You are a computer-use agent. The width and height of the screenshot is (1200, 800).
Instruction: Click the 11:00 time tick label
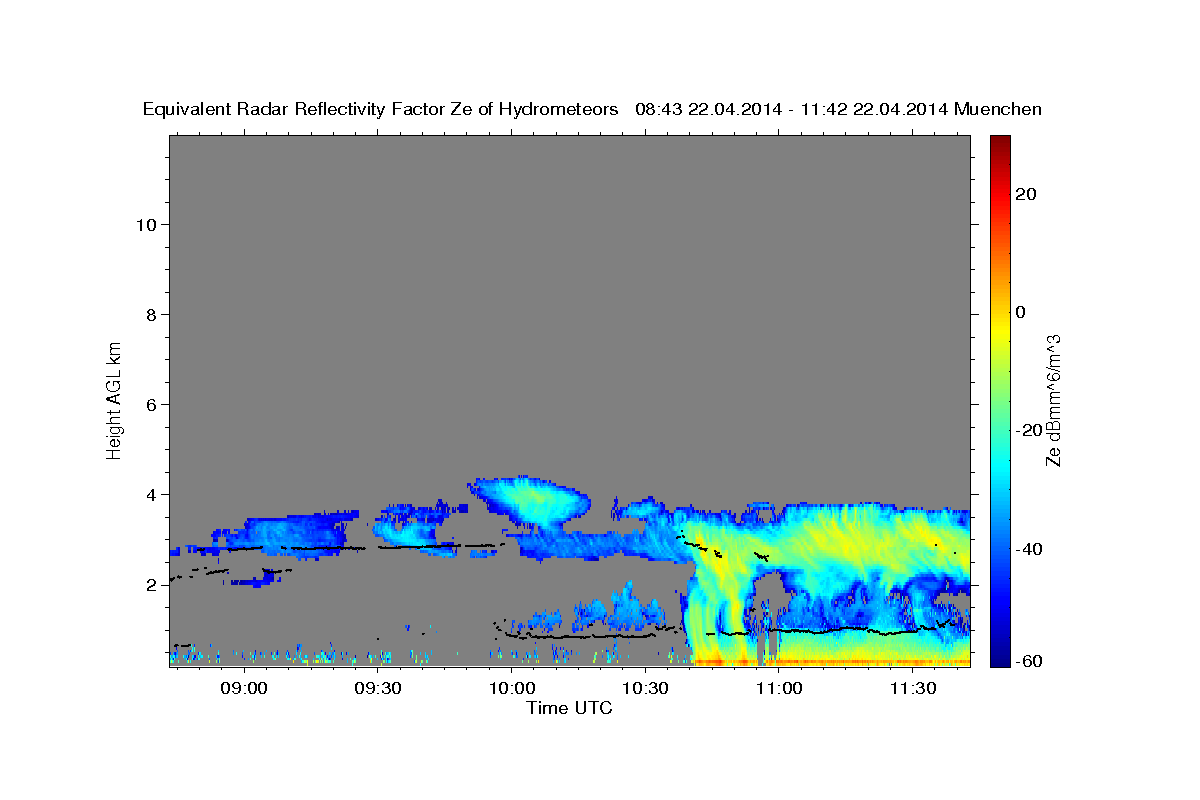click(x=778, y=688)
